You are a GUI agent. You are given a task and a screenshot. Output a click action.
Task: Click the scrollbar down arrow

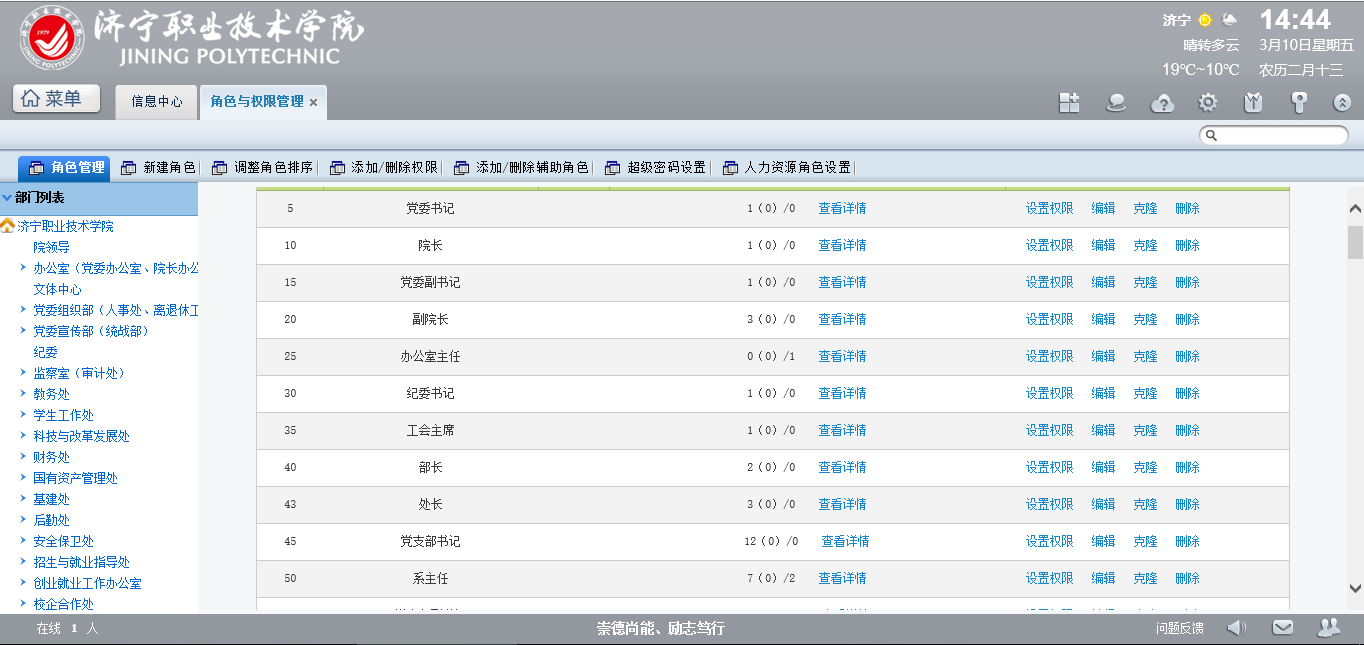tap(1355, 588)
